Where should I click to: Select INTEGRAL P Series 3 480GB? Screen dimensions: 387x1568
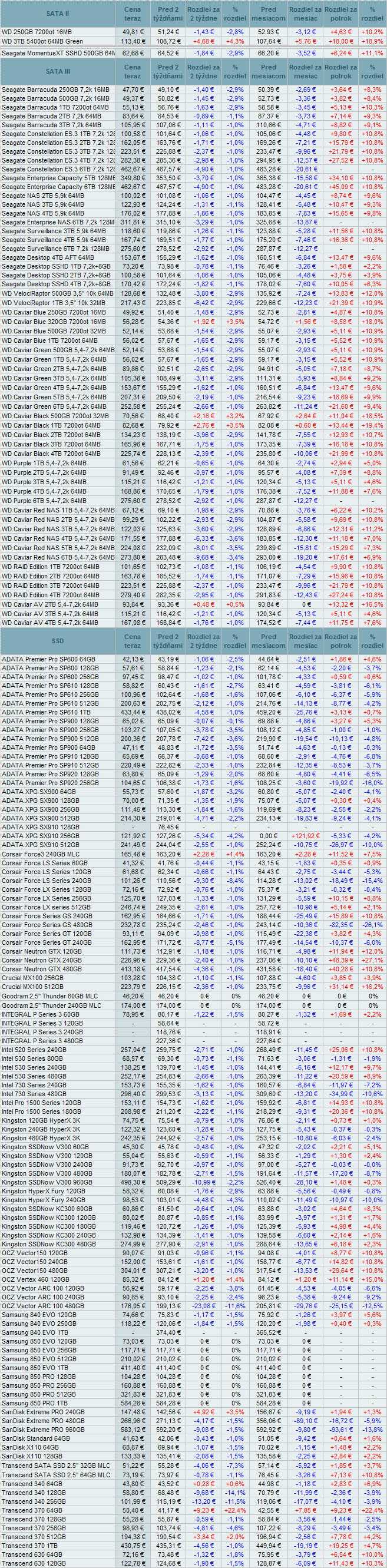point(42,1040)
